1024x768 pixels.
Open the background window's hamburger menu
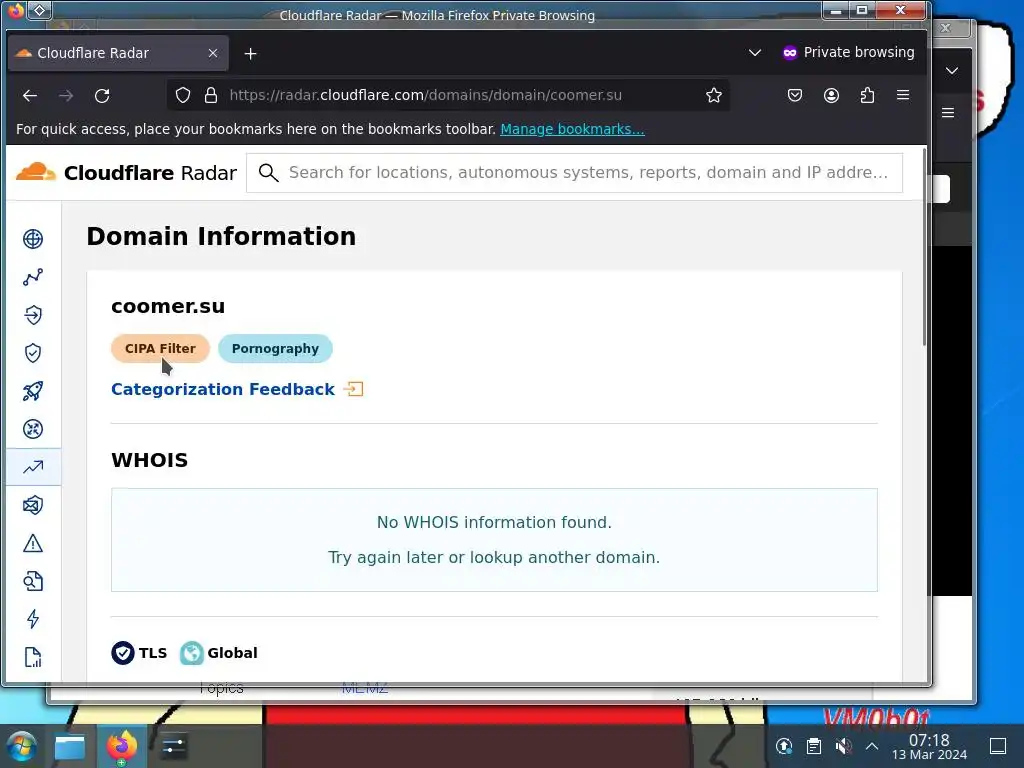(948, 112)
